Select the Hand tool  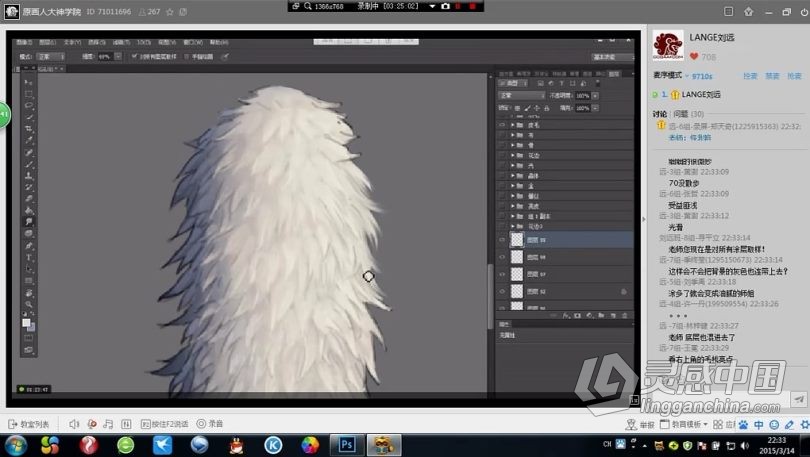[28, 293]
